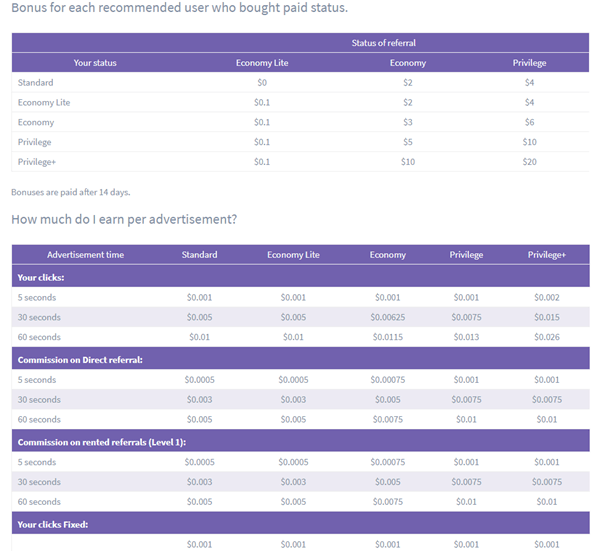Click the 'Advertisement time' column header
The width and height of the screenshot is (600, 551).
(85, 255)
